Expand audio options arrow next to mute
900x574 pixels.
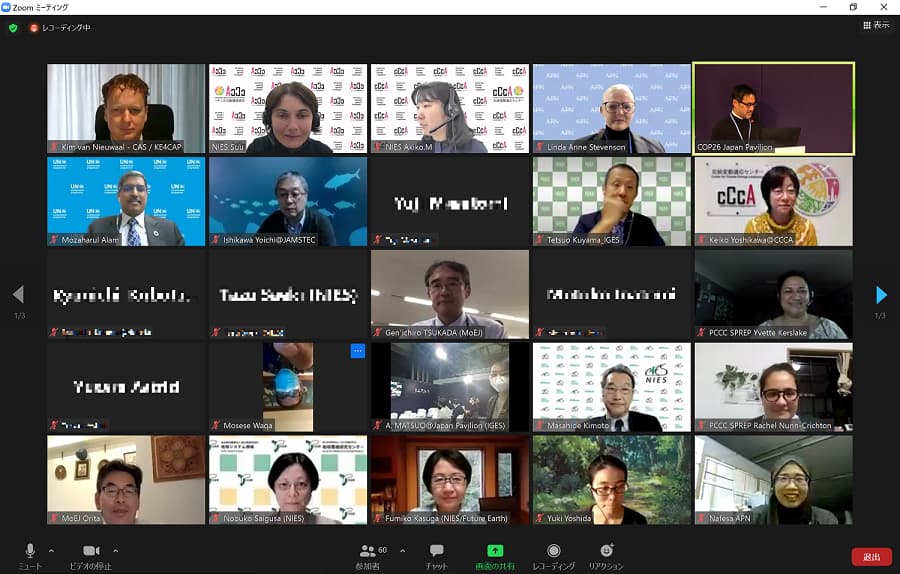click(x=53, y=550)
